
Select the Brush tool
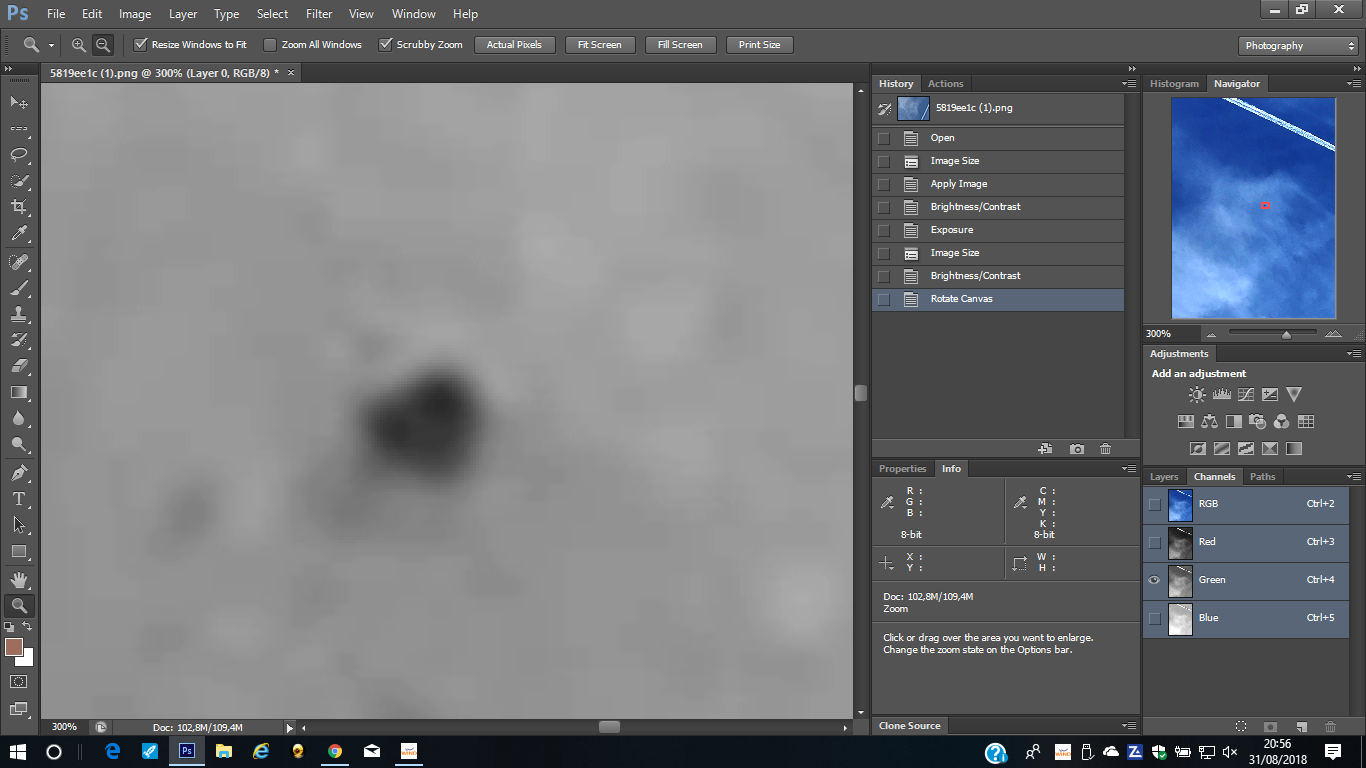[18, 288]
